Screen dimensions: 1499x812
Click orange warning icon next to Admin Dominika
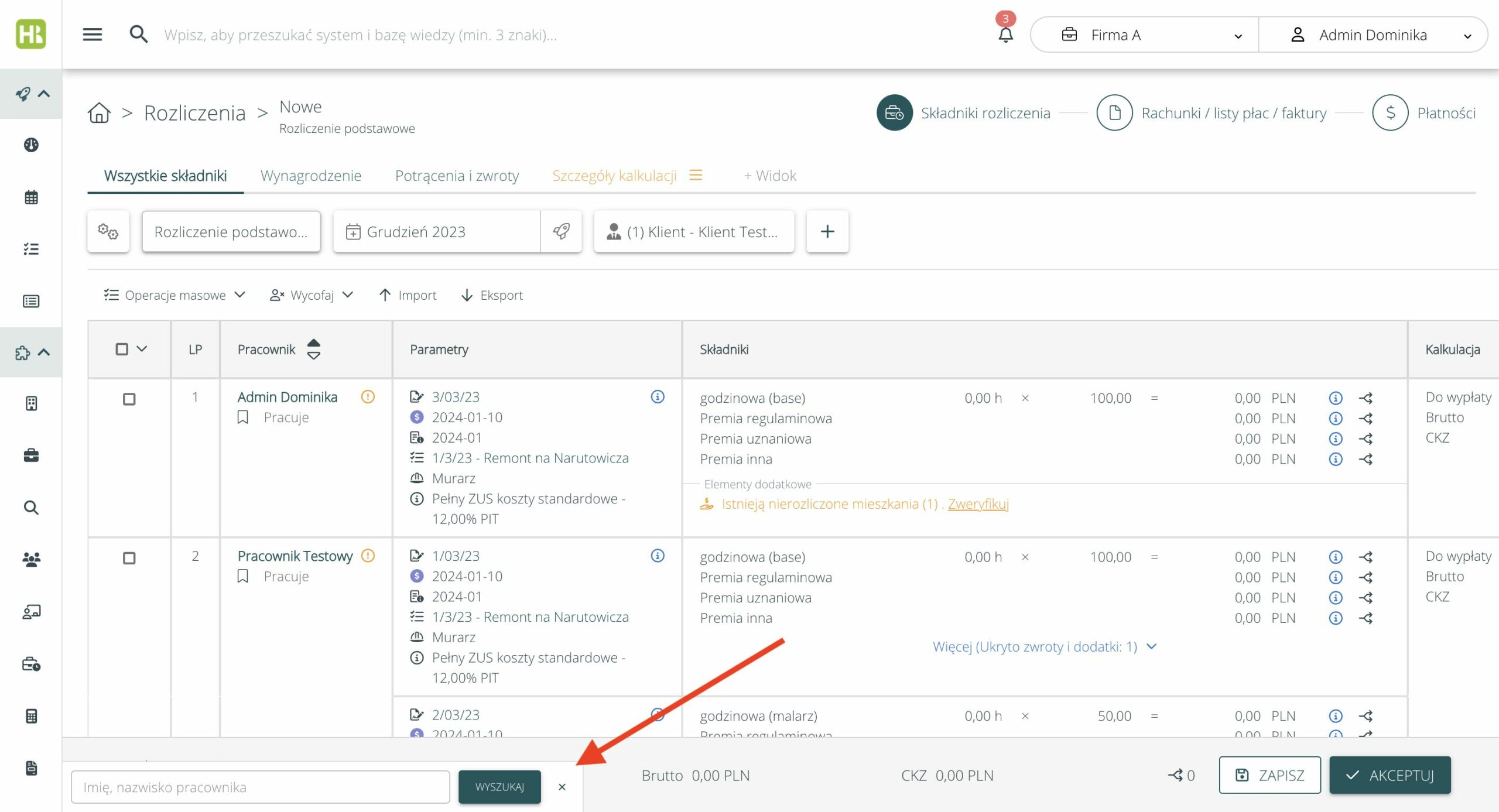(x=368, y=397)
